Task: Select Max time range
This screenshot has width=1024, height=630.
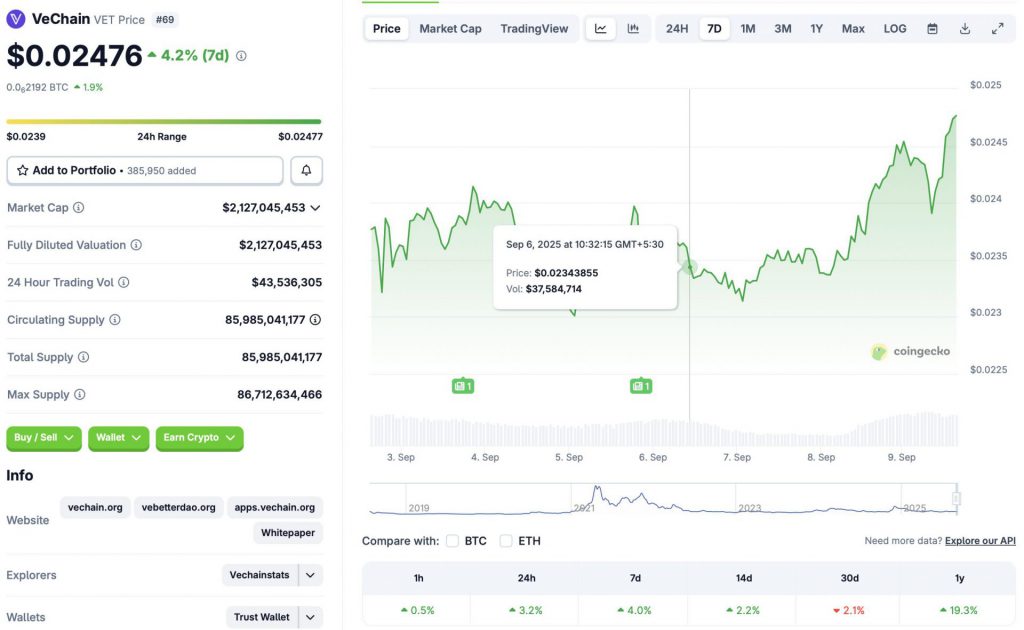Action: [x=853, y=29]
